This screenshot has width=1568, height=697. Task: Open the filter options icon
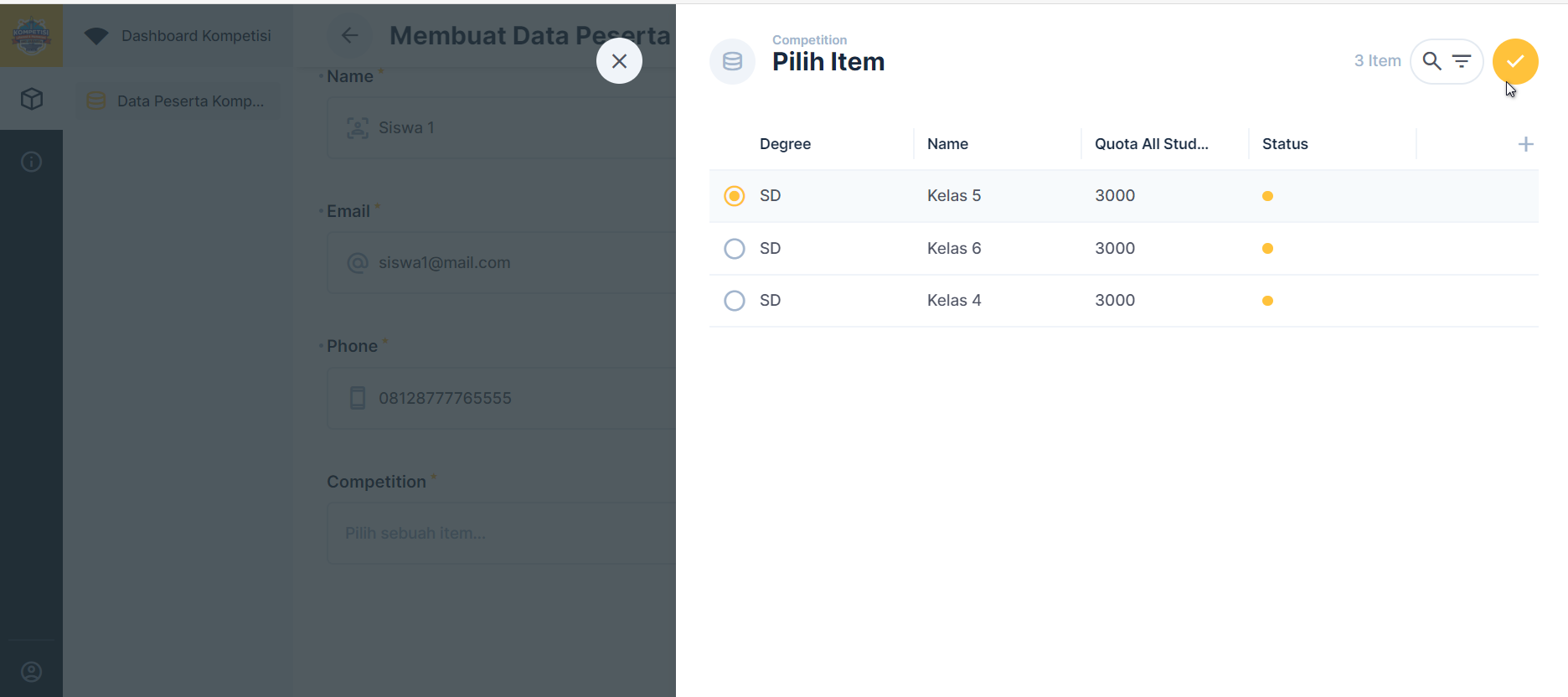1462,61
